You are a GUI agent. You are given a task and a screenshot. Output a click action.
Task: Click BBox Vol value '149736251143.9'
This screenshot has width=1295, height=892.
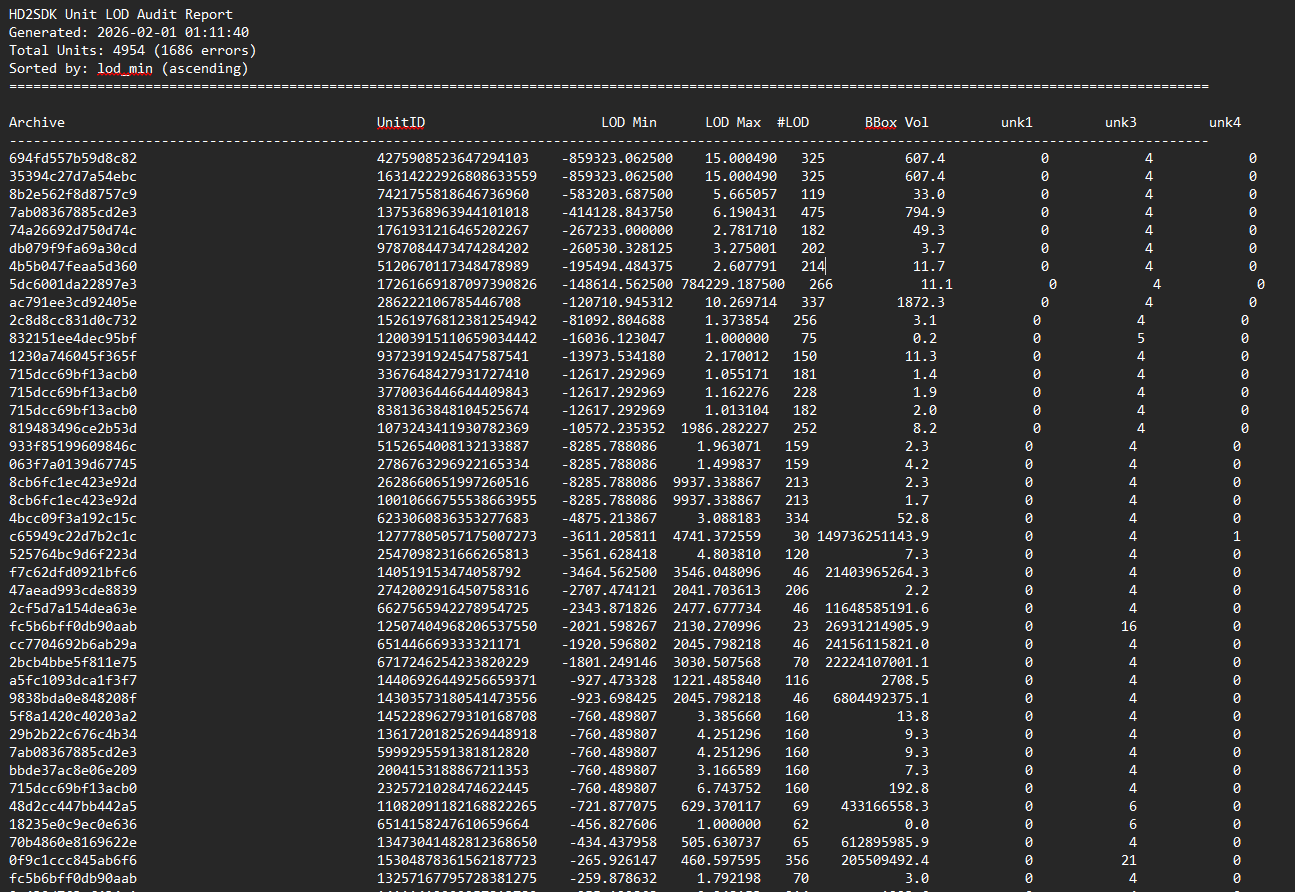tap(873, 537)
